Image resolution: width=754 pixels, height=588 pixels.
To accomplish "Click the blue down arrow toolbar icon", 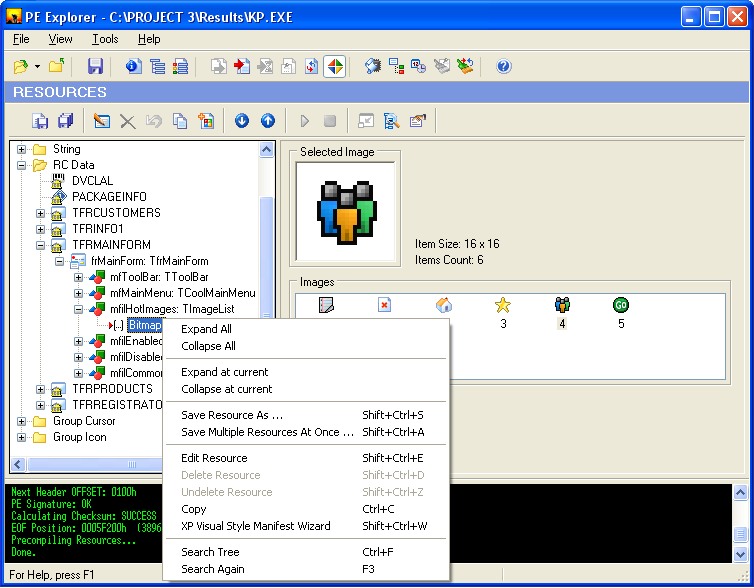I will (242, 121).
